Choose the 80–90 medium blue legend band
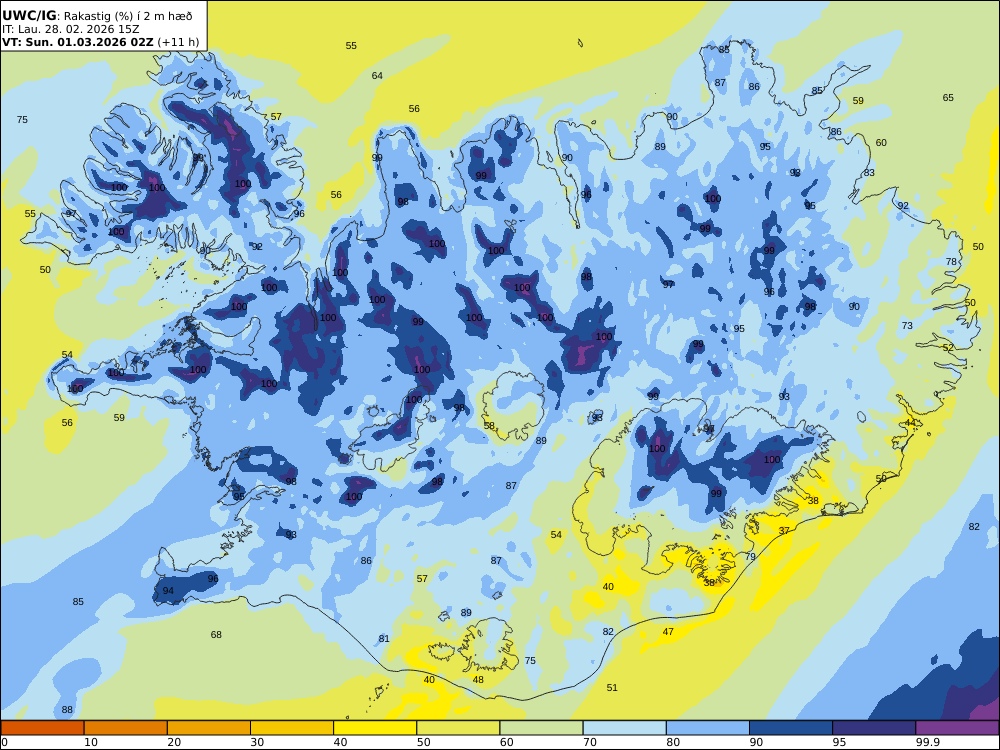Viewport: 1000px width, 750px height. 708,728
